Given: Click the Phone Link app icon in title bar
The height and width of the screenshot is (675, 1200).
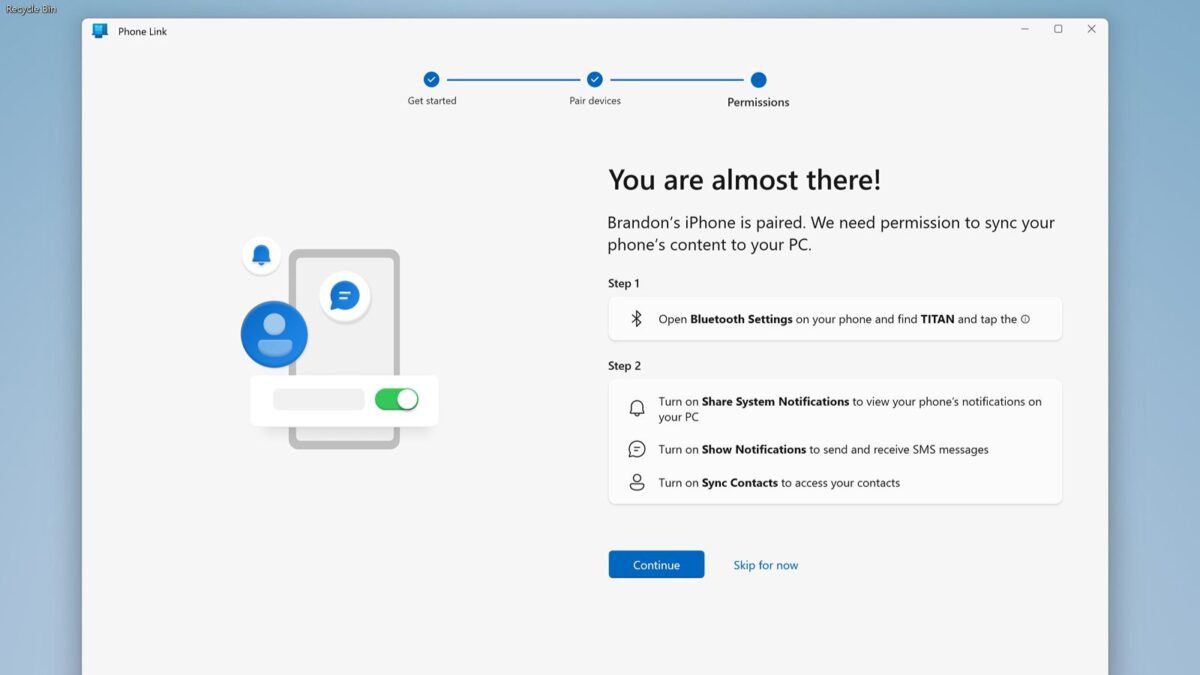Looking at the screenshot, I should [x=100, y=31].
